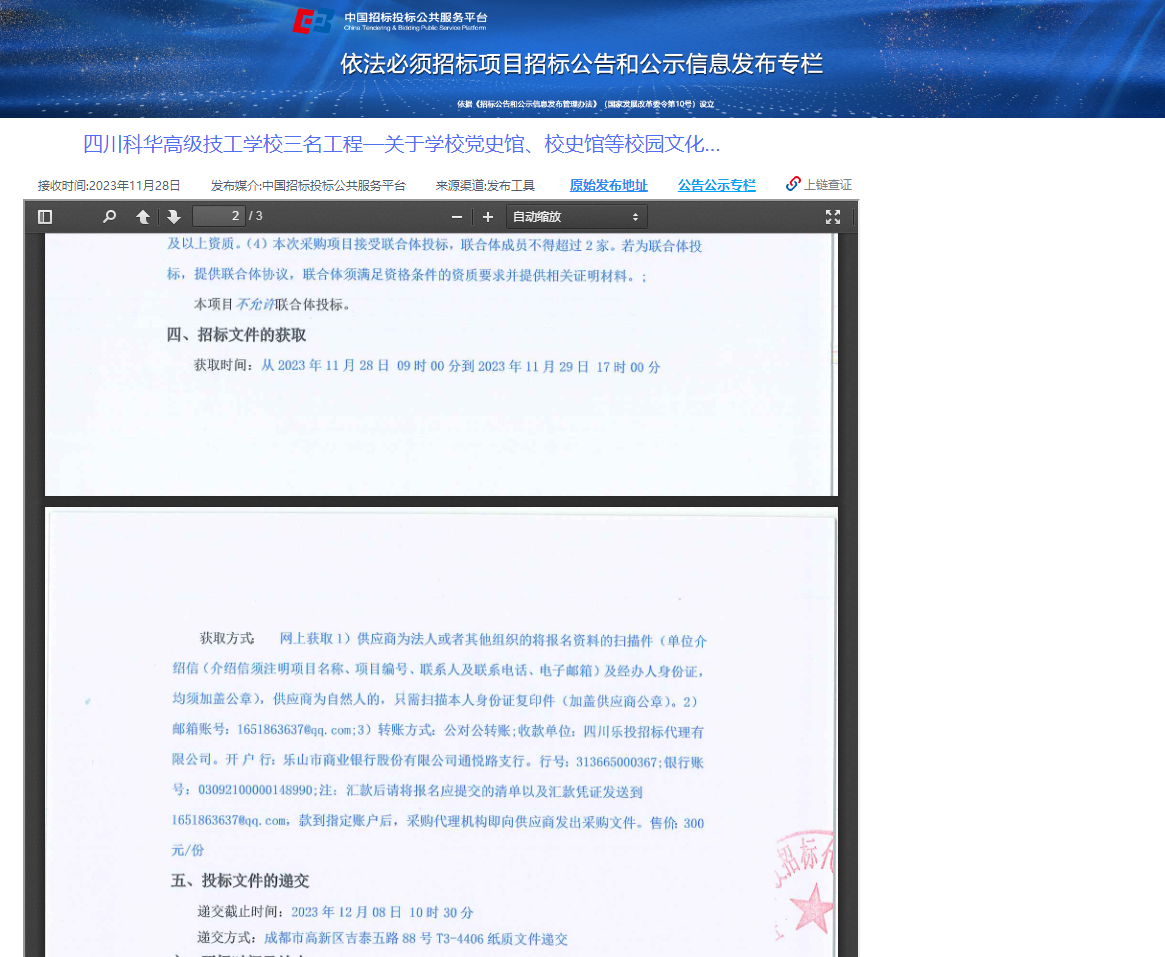Click the page number input field
Viewport: 1165px width, 957px height.
point(219,216)
